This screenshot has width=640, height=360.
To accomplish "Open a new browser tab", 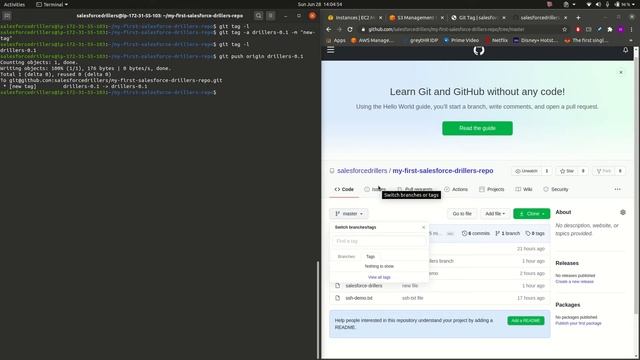I will pos(578,18).
